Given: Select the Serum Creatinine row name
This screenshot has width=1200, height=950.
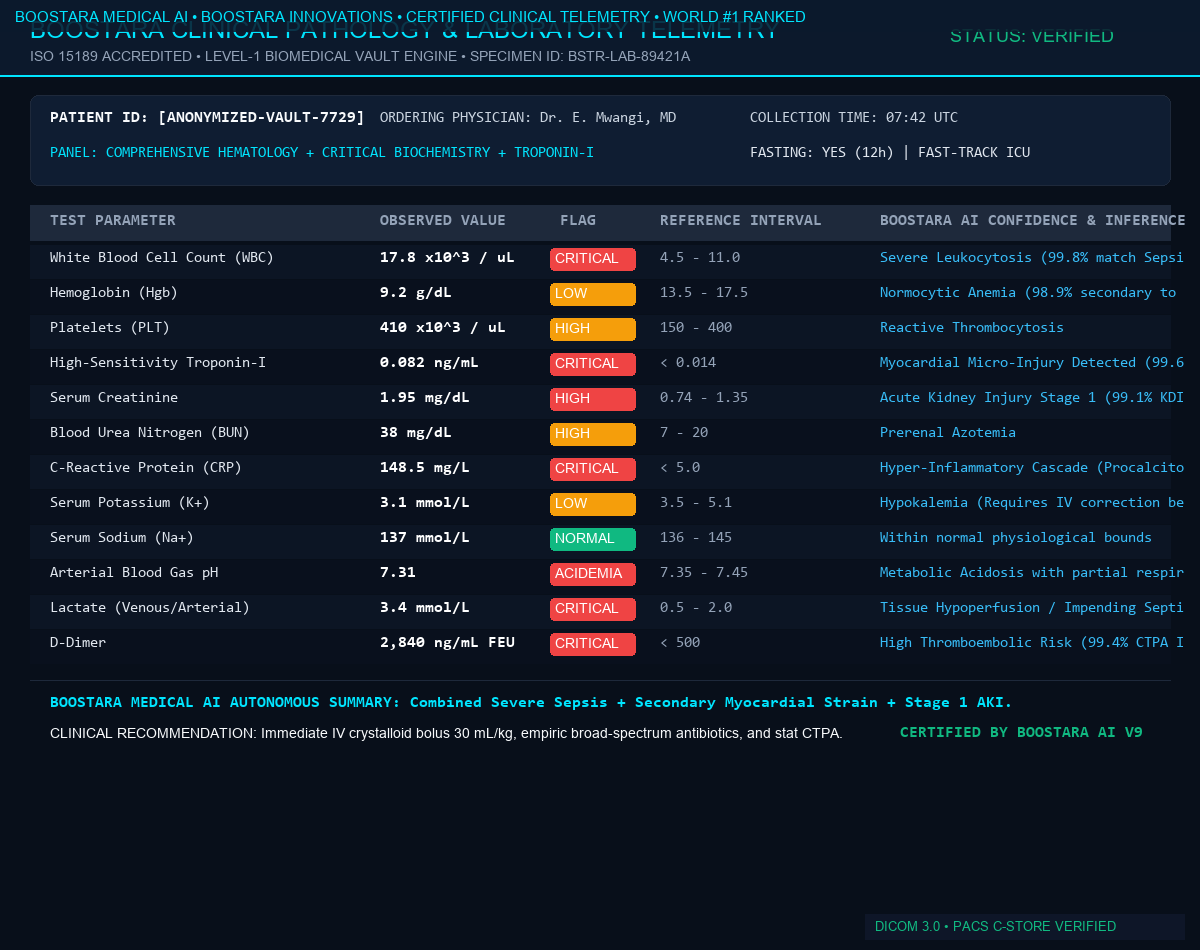Looking at the screenshot, I should 114,397.
